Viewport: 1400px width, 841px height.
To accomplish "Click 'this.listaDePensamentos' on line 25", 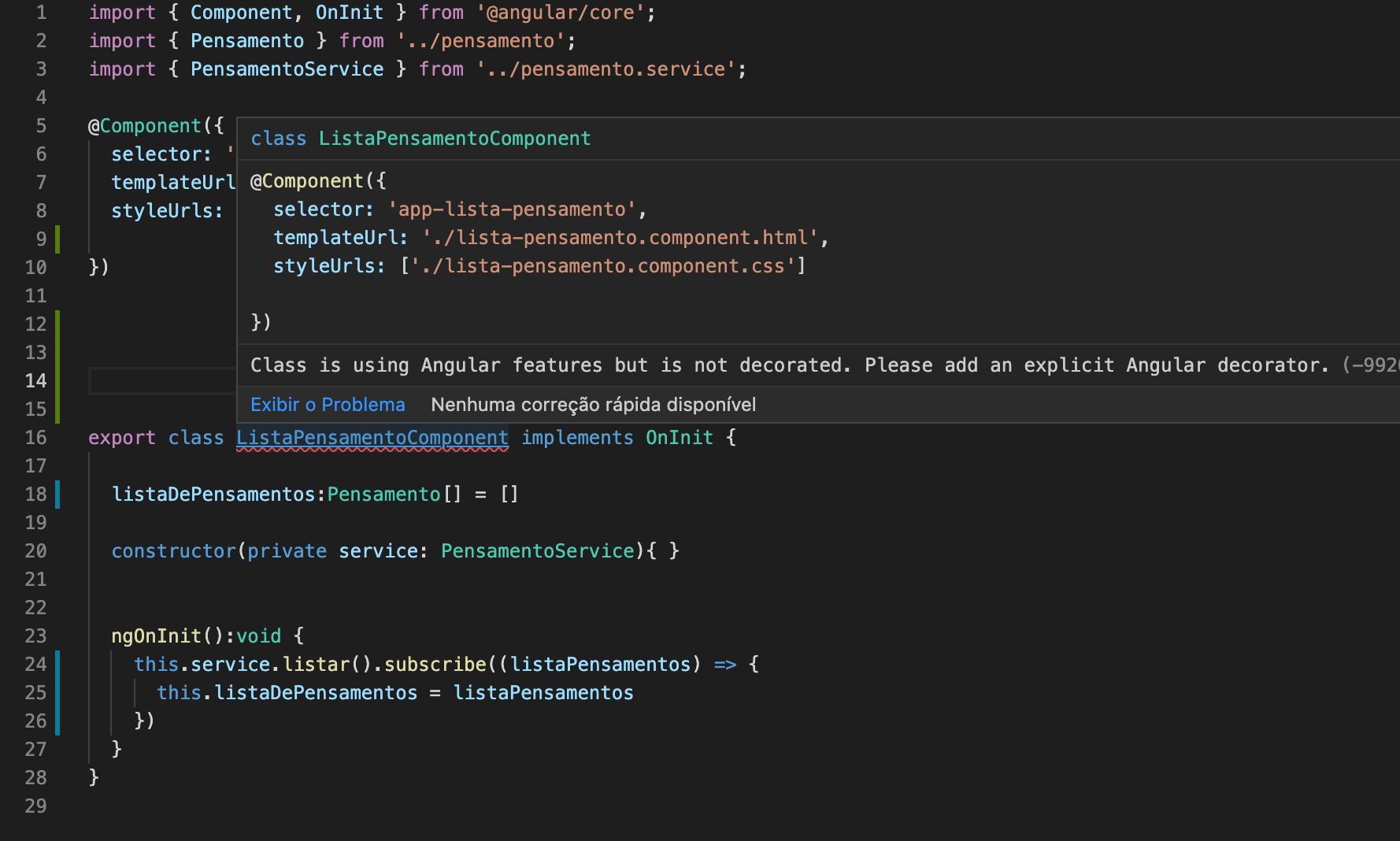I will click(287, 693).
